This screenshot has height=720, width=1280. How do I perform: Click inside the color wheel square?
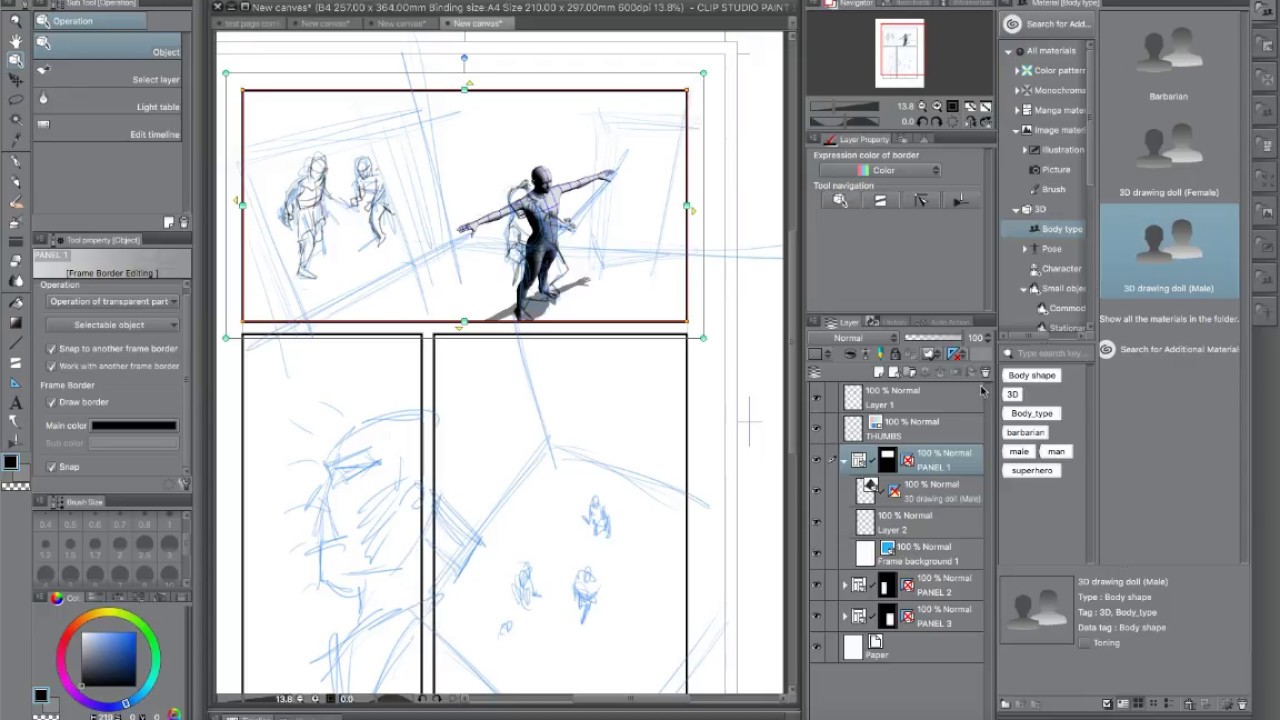[108, 658]
